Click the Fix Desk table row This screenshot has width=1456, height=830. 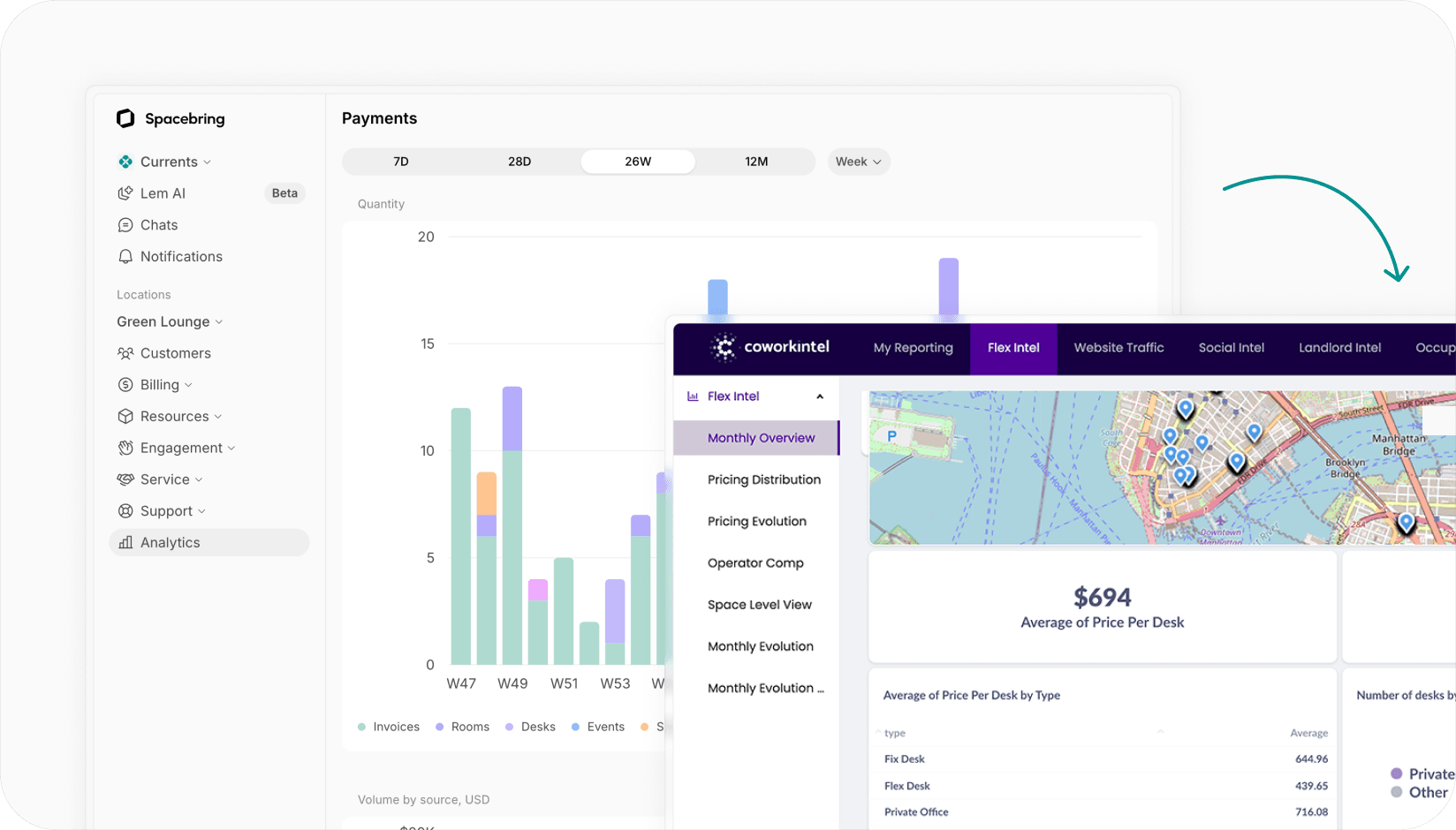point(1104,759)
